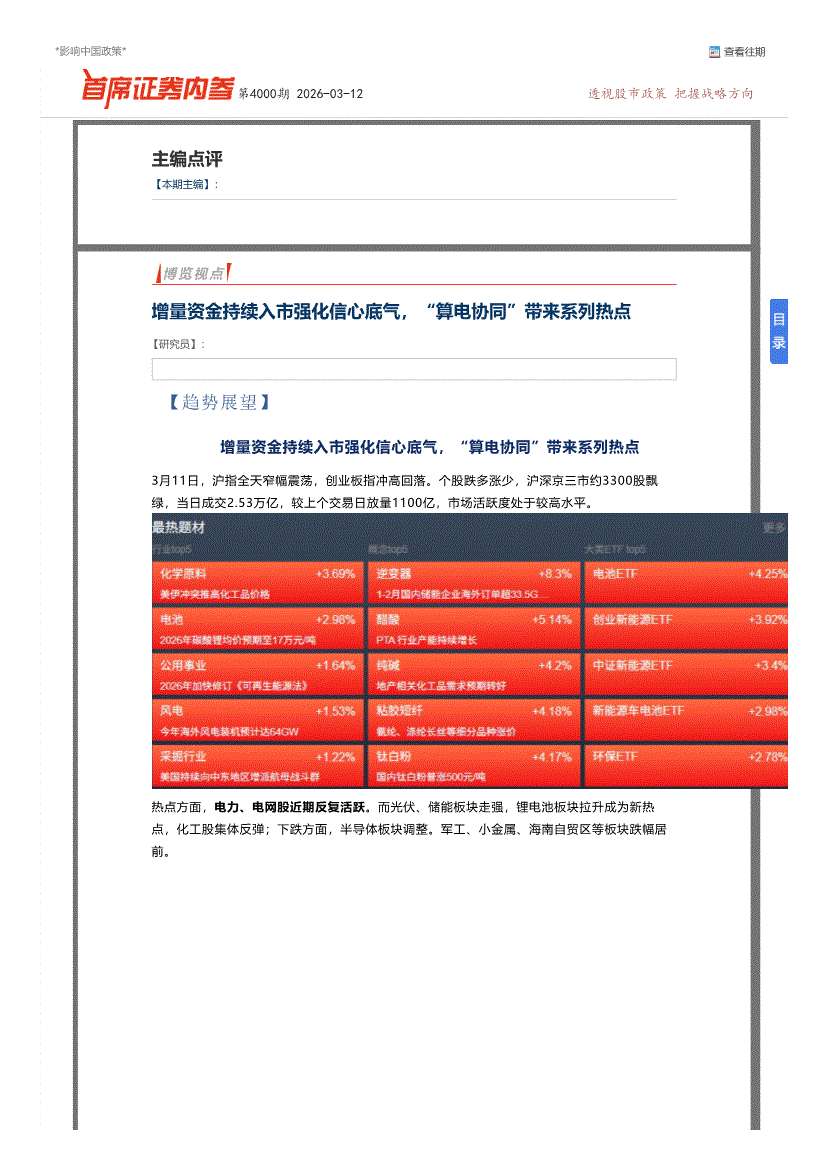Click the 化学原料 sector tile
The height and width of the screenshot is (1169, 826).
tap(257, 583)
